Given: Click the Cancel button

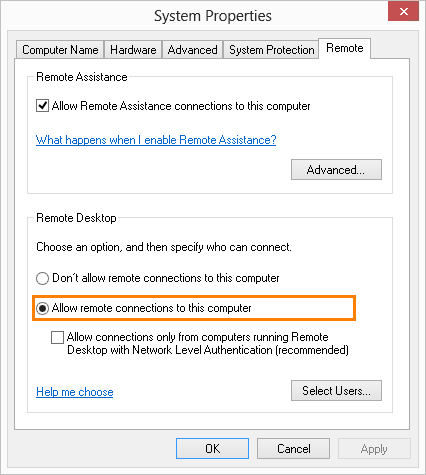Looking at the screenshot, I should point(293,449).
